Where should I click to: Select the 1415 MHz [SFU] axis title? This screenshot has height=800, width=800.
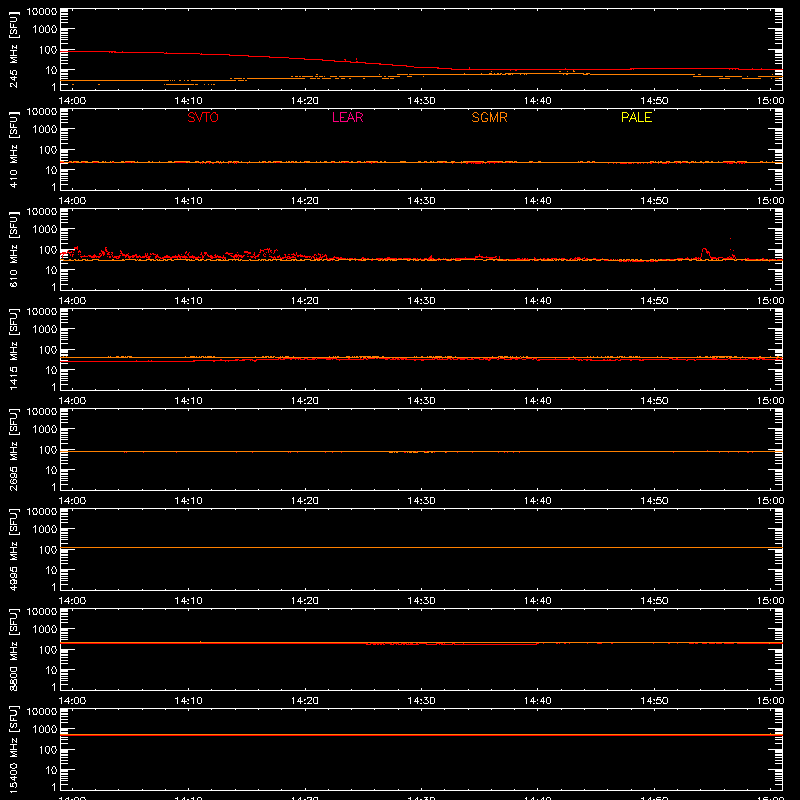[13, 349]
